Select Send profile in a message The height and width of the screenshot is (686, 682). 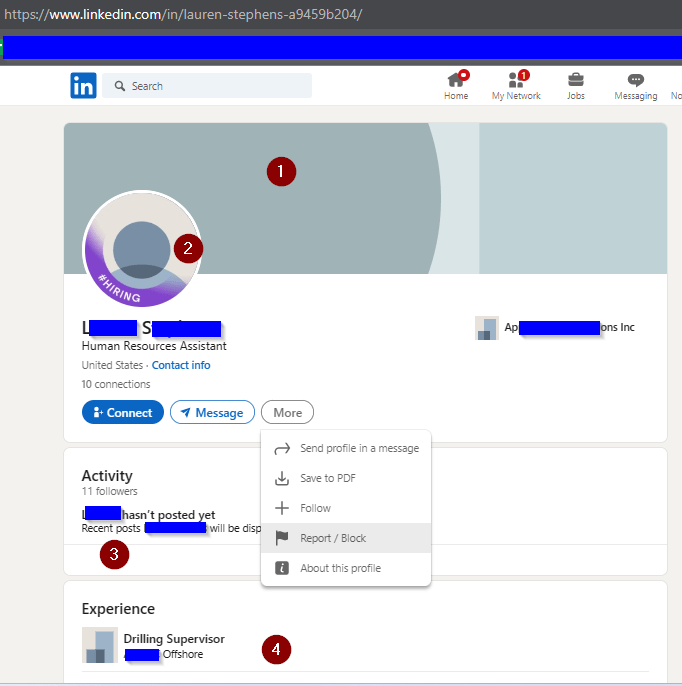(359, 448)
